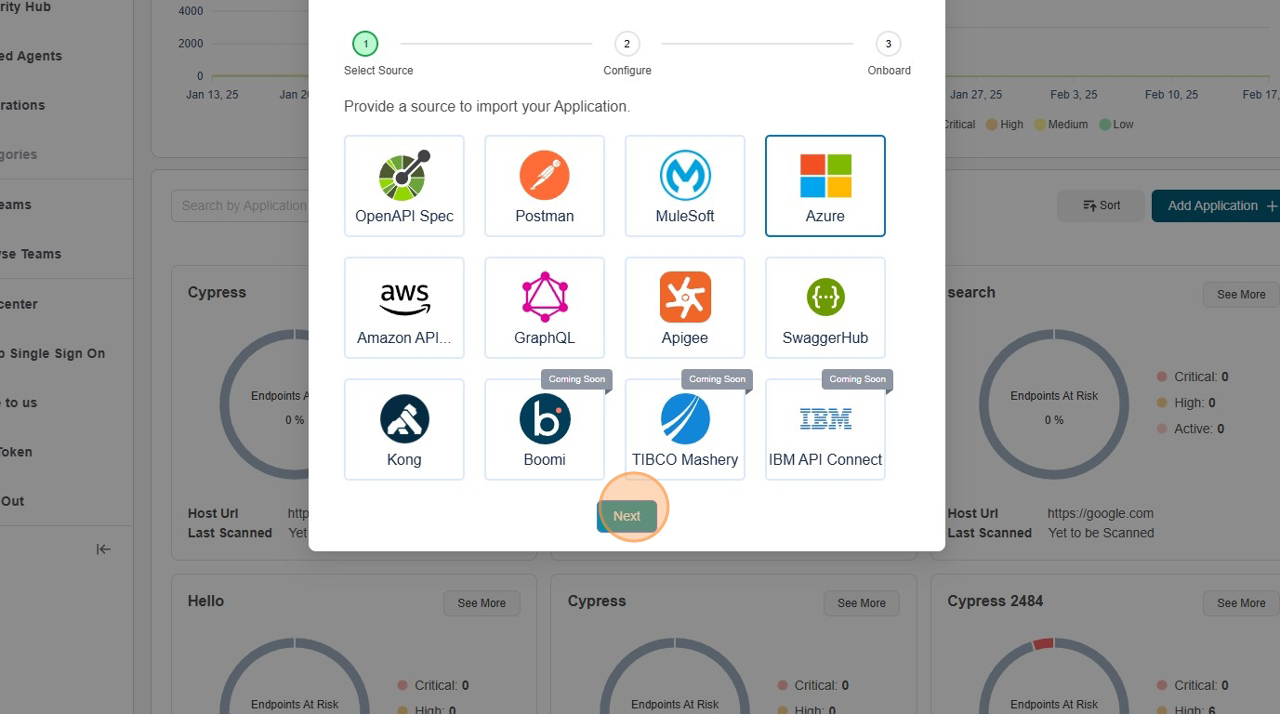Screen dimensions: 1280x714
Task: Click the TIBCO Mashery tile
Action: pyautogui.click(x=684, y=430)
